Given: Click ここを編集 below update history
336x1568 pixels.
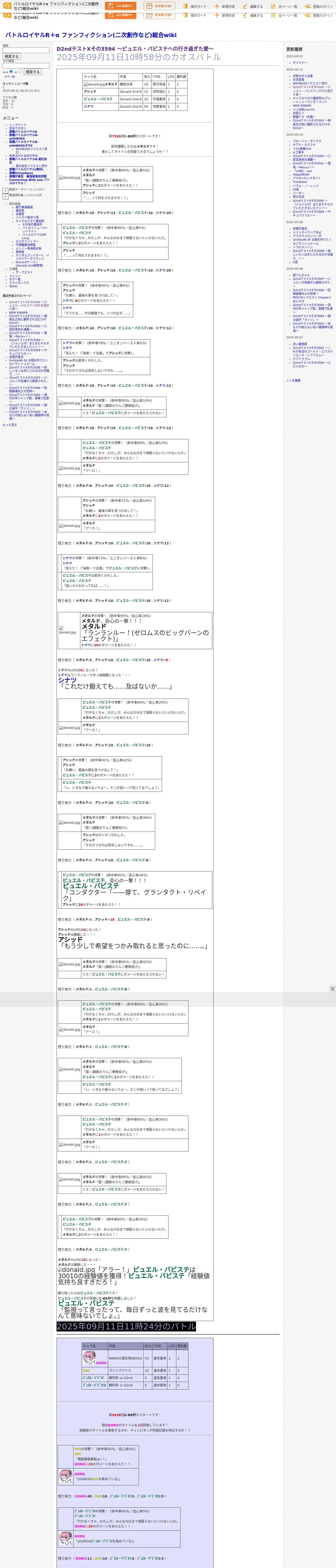Looking at the screenshot, I should coord(293,381).
